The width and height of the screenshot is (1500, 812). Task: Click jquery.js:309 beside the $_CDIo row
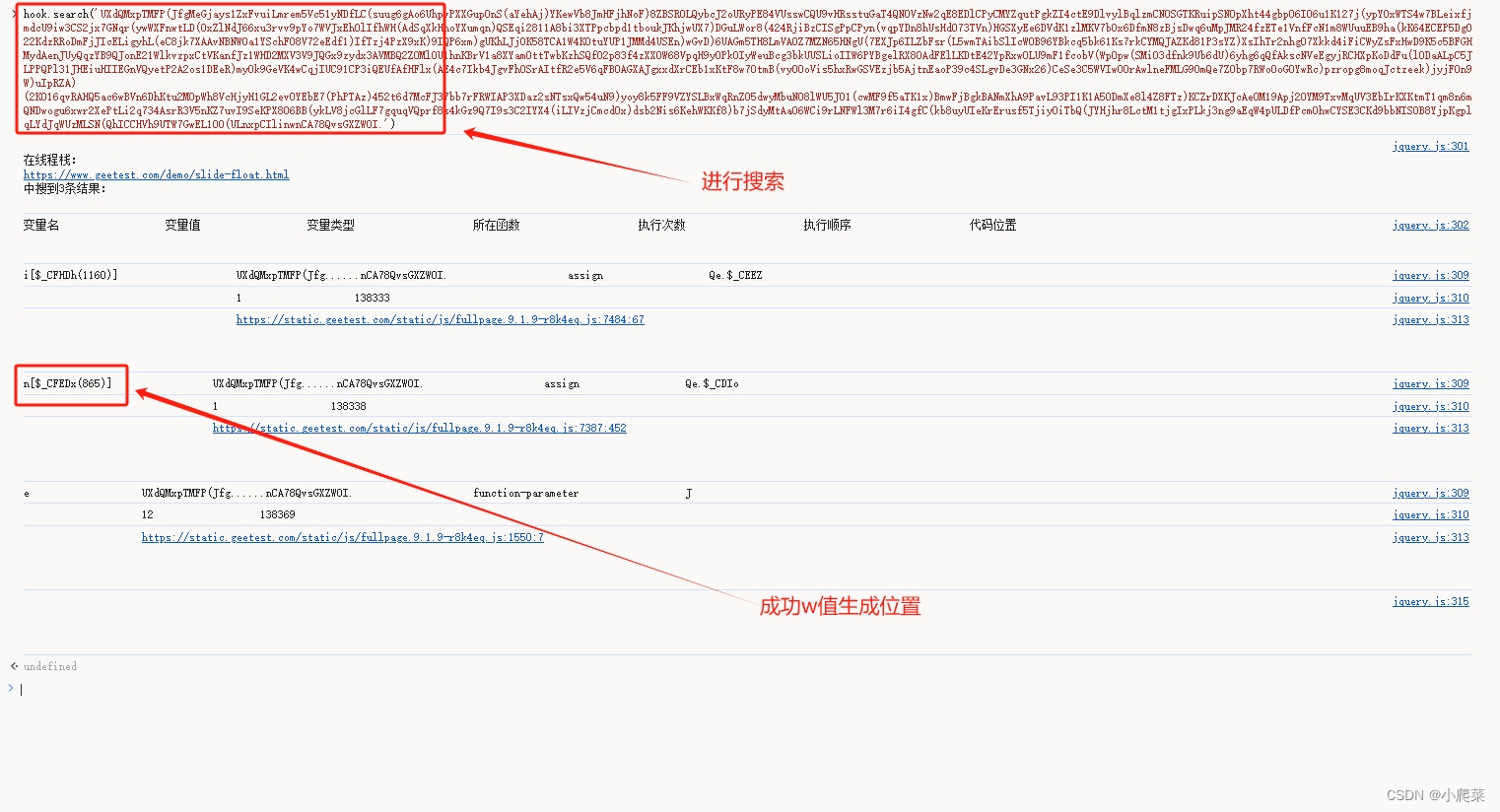pos(1430,383)
